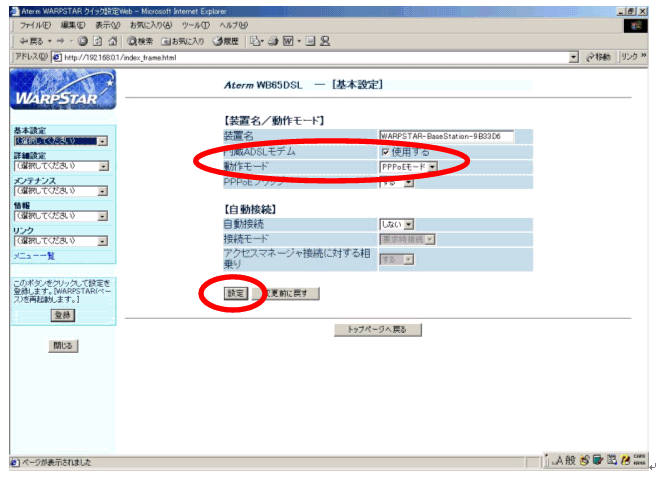The image size is (661, 479).
Task: Click the トップページへ戻る button
Action: click(377, 329)
